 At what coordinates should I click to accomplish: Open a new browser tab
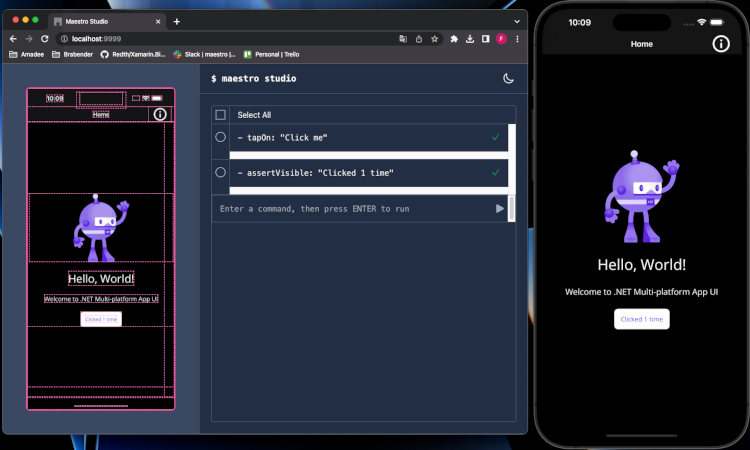coord(177,21)
